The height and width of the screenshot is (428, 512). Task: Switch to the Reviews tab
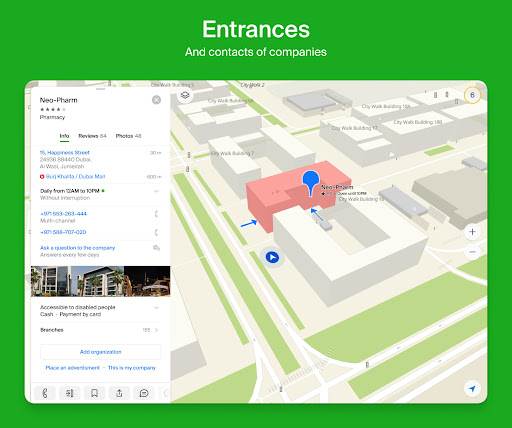click(x=92, y=136)
